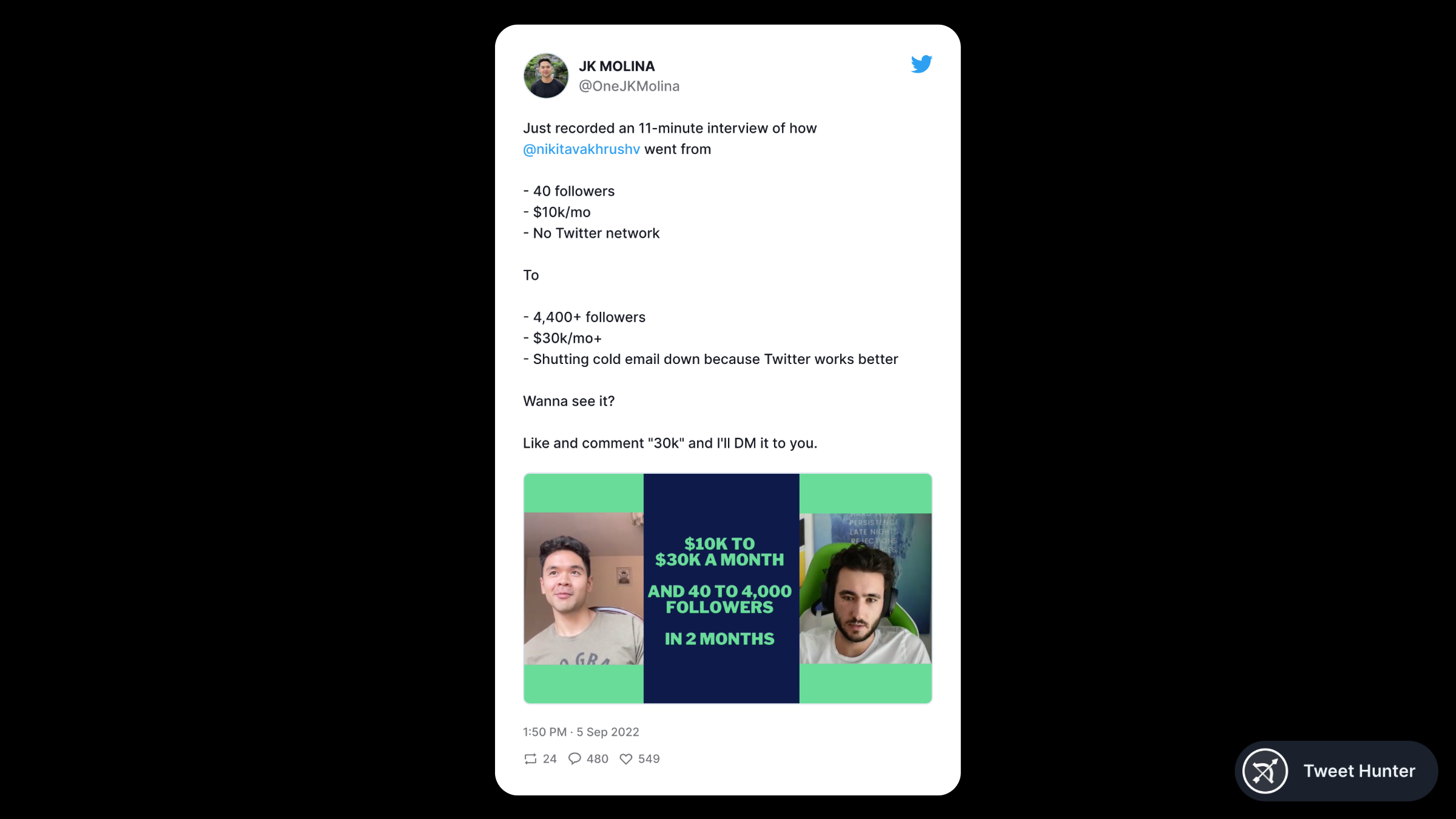Viewport: 1456px width, 819px height.
Task: Open the interview thumbnail image
Action: click(x=727, y=588)
